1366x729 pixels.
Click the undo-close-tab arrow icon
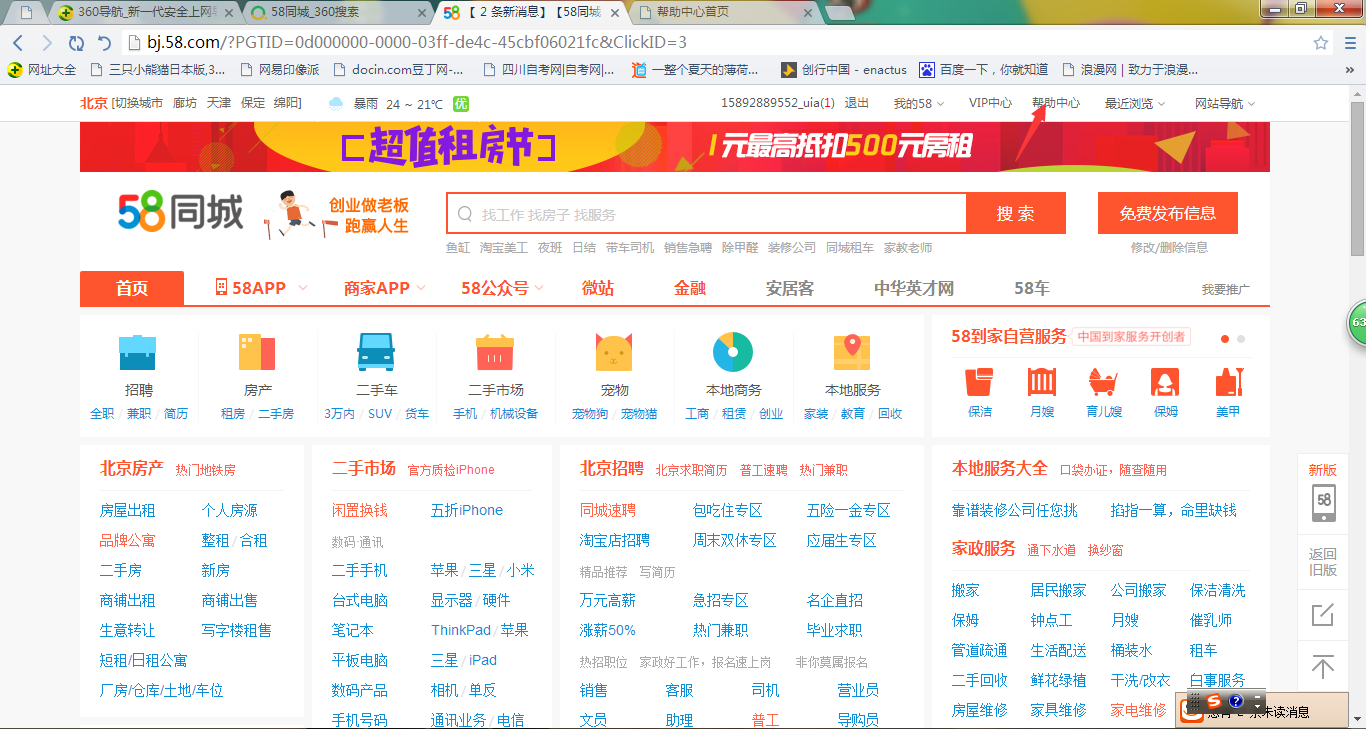104,43
